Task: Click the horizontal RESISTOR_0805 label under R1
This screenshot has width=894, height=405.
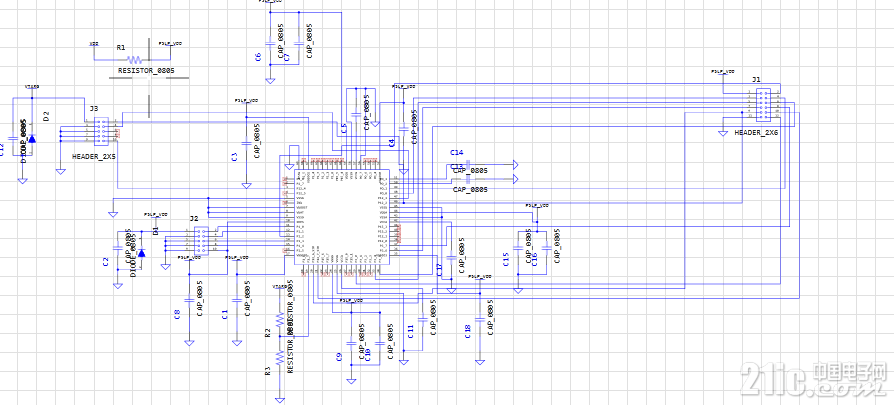Action: coord(146,71)
